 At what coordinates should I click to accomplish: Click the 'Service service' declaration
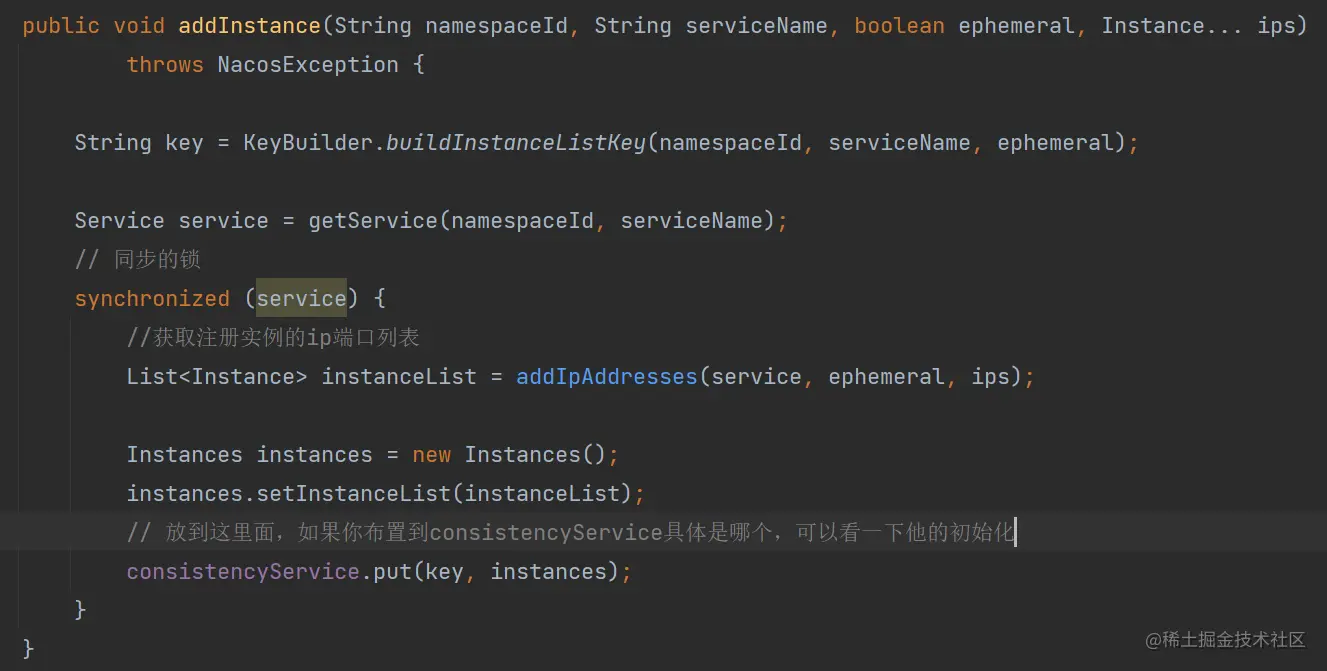coord(172,221)
